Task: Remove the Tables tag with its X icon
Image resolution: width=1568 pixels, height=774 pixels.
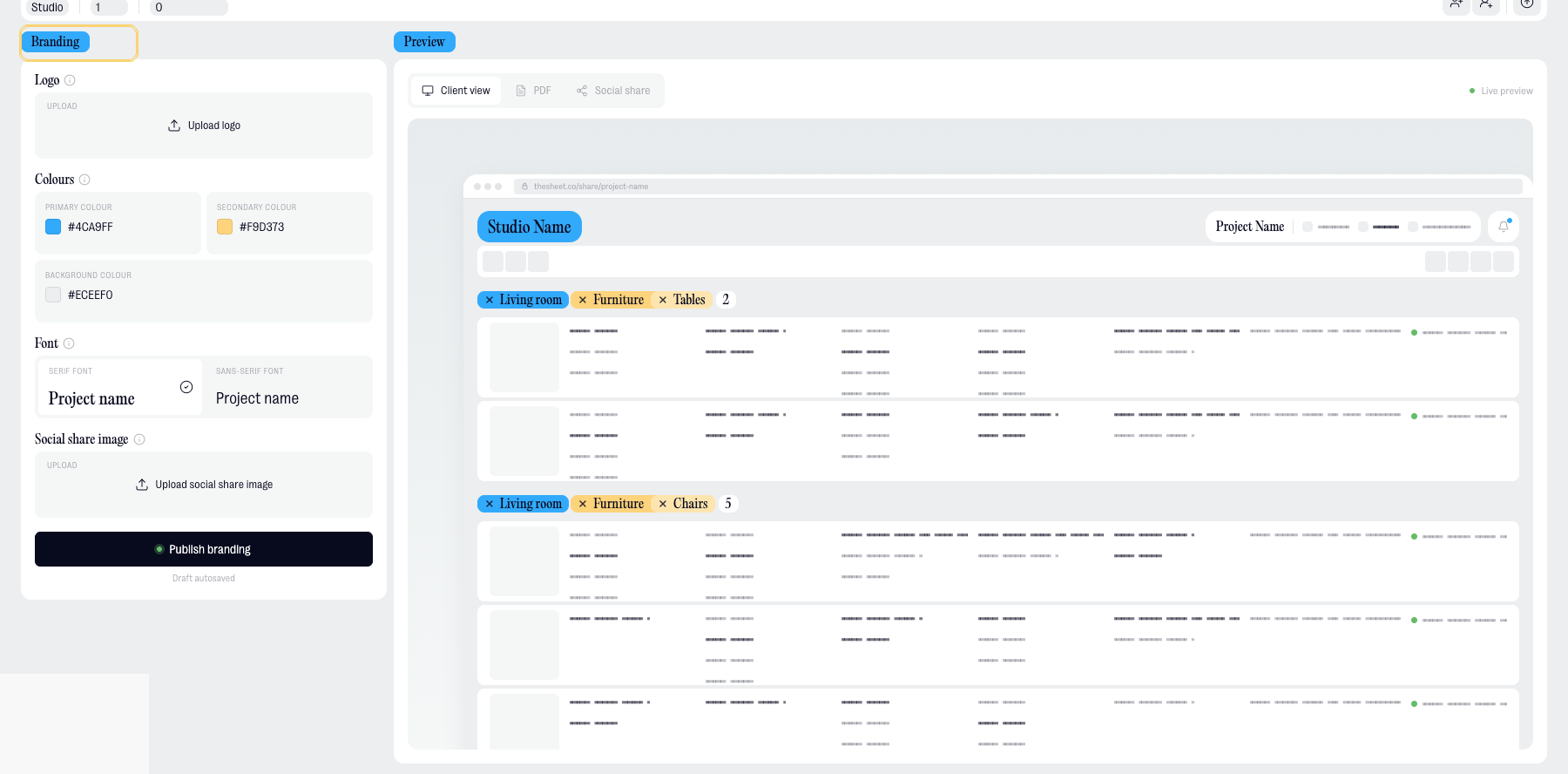Action: click(x=663, y=300)
